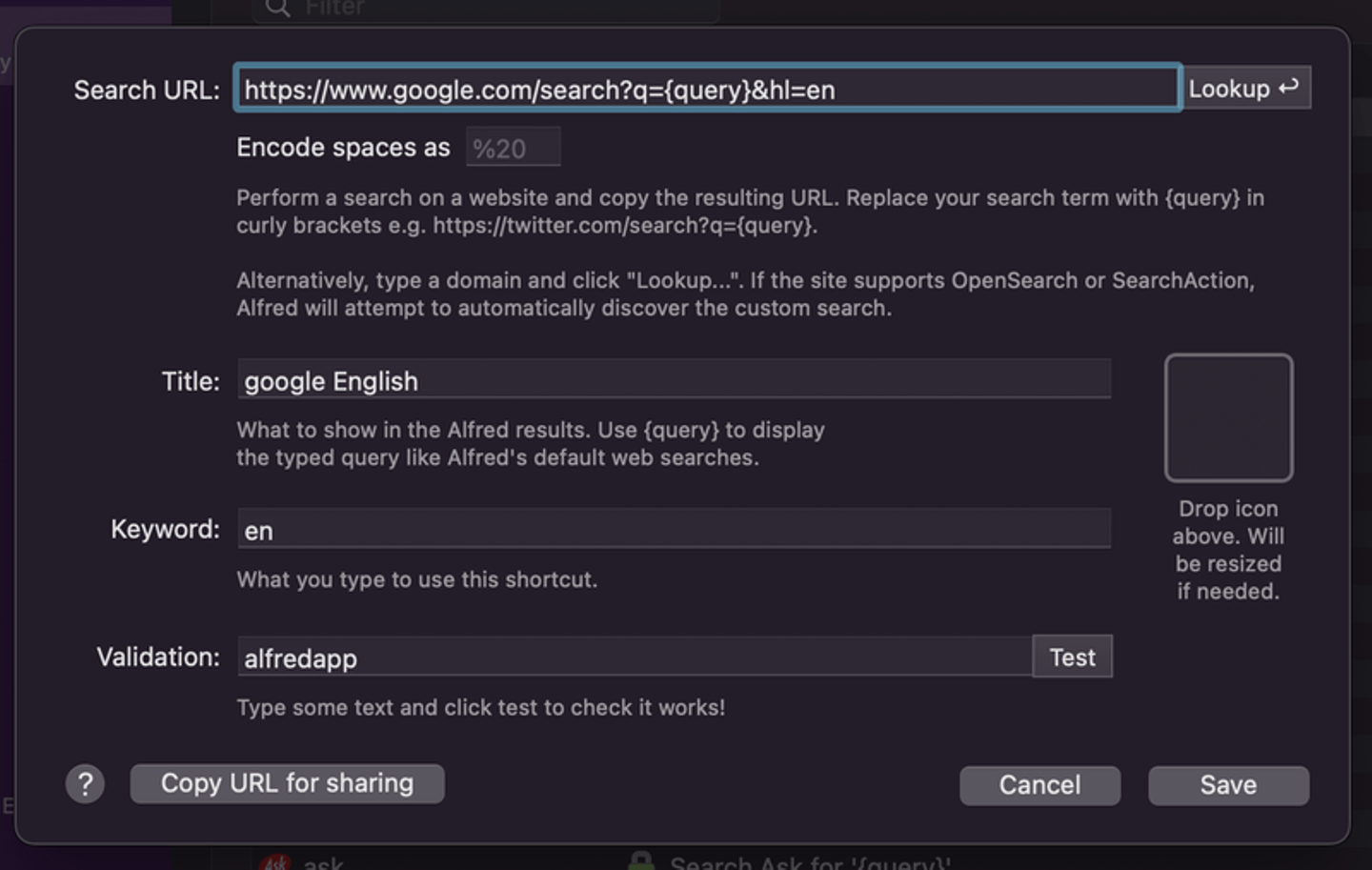
Task: Click the Validation field containing alfredapp
Action: (635, 658)
